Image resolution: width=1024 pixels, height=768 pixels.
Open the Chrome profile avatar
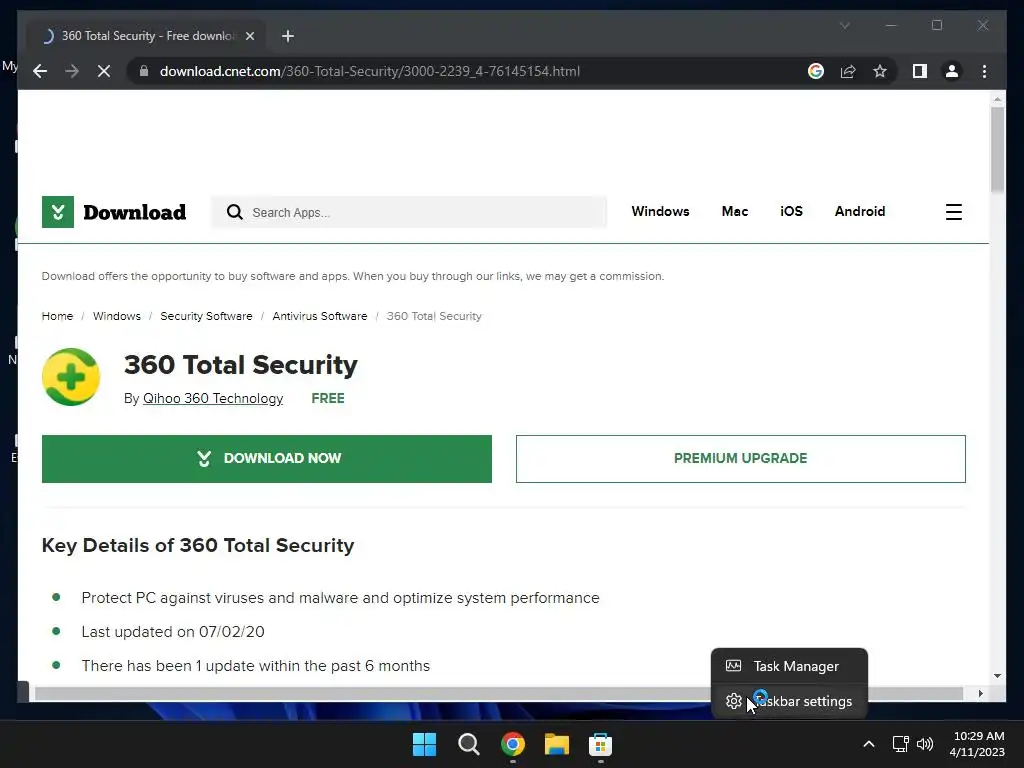tap(952, 71)
